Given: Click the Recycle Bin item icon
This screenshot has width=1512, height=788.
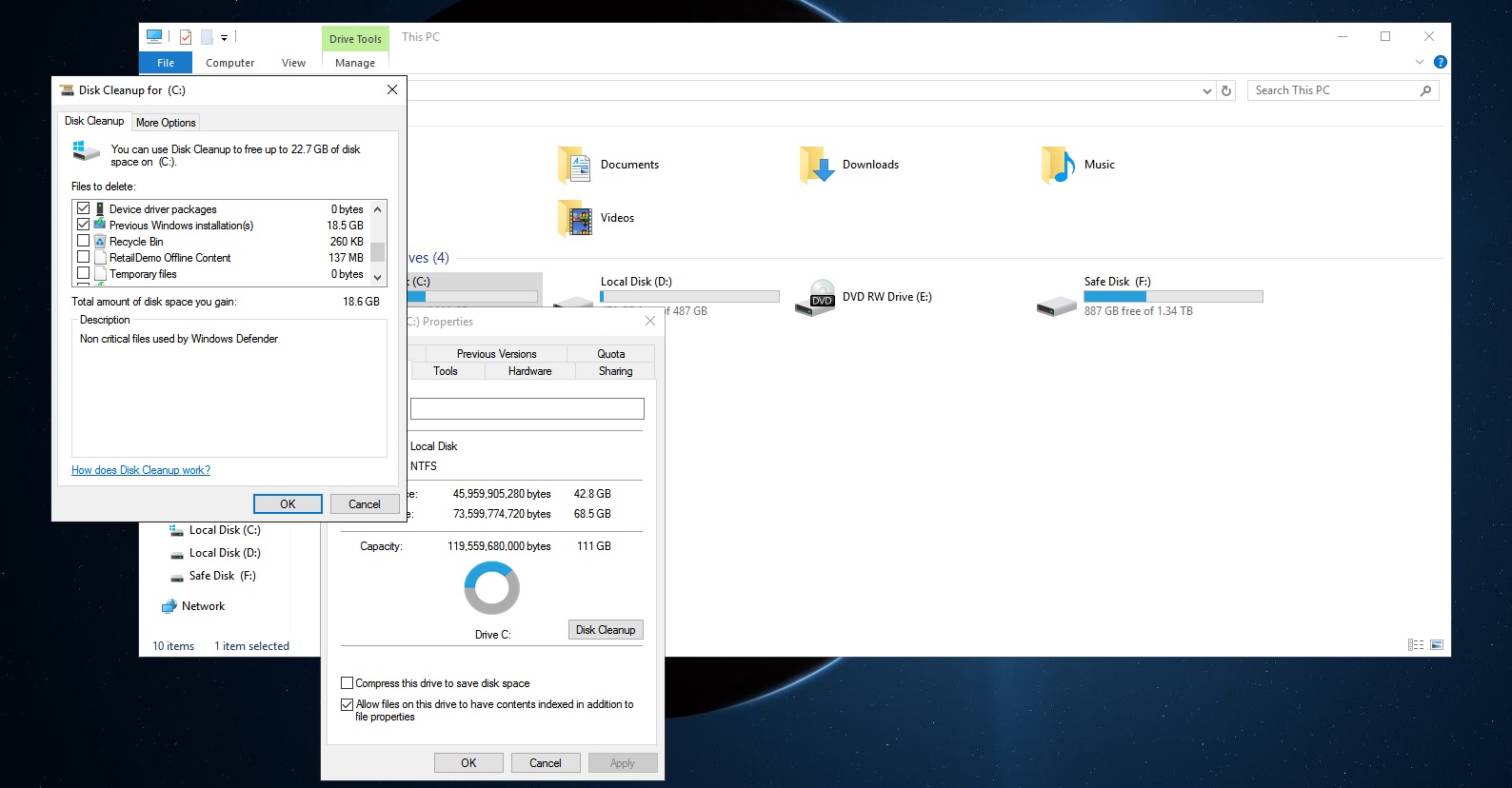Looking at the screenshot, I should (100, 242).
